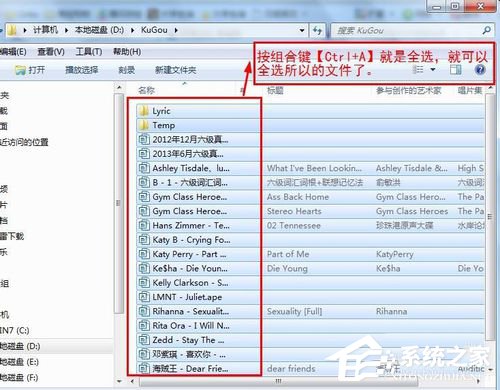
Task: Open the view options dropdown arrow
Action: (x=433, y=70)
